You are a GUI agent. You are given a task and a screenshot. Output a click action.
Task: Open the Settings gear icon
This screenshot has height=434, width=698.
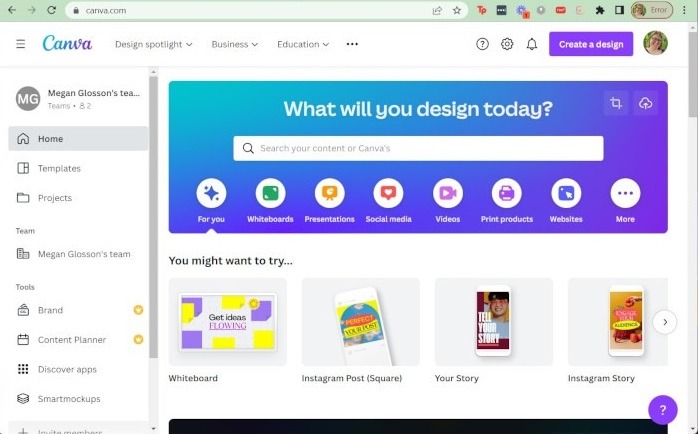pos(507,44)
